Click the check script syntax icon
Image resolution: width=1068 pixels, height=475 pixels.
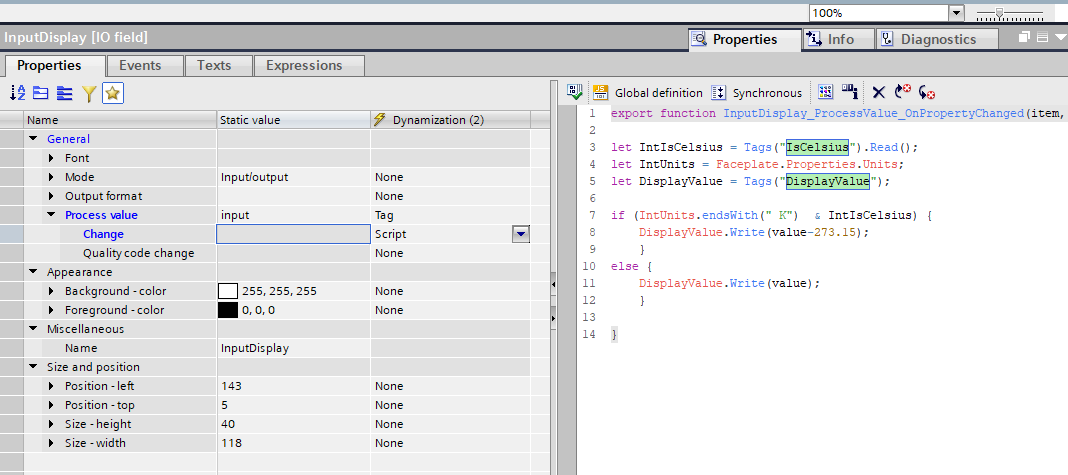pos(575,92)
